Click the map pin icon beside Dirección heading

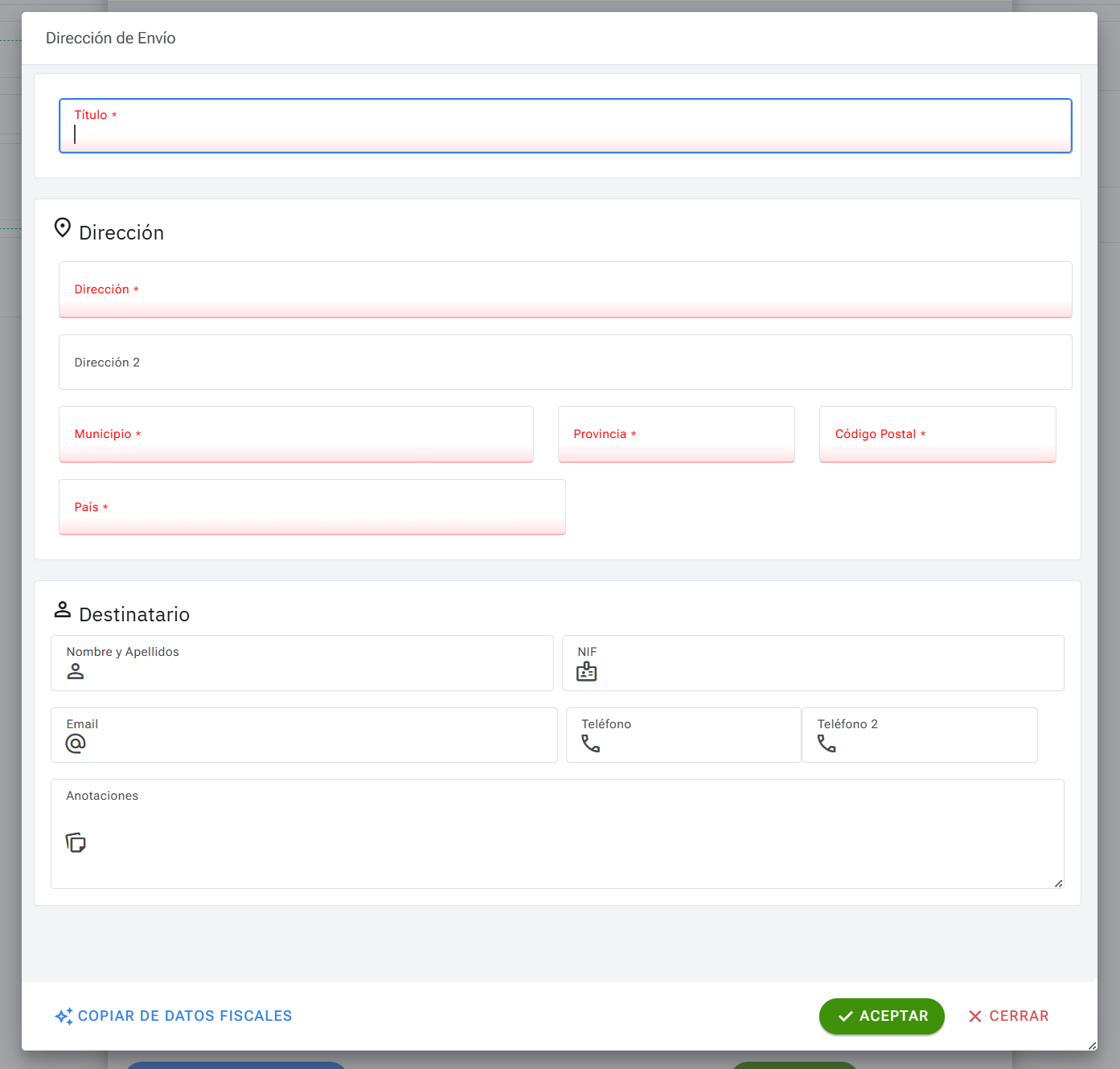(63, 228)
